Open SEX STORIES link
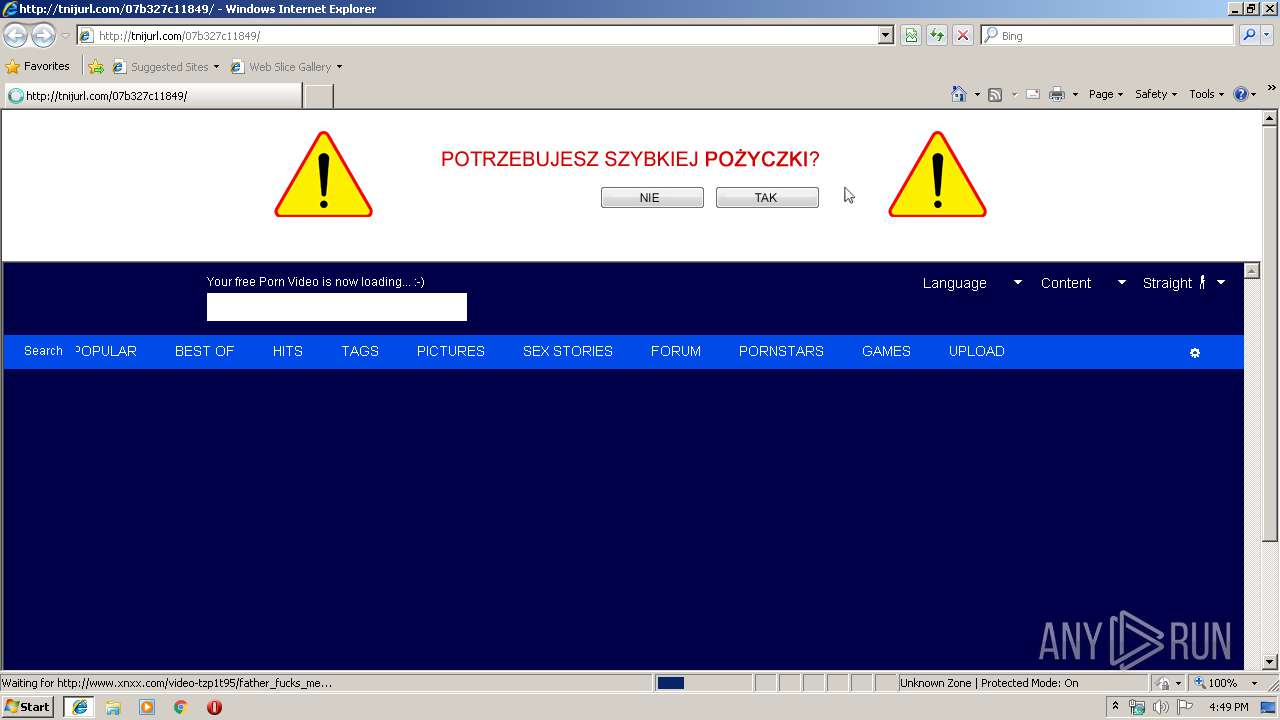 [568, 351]
